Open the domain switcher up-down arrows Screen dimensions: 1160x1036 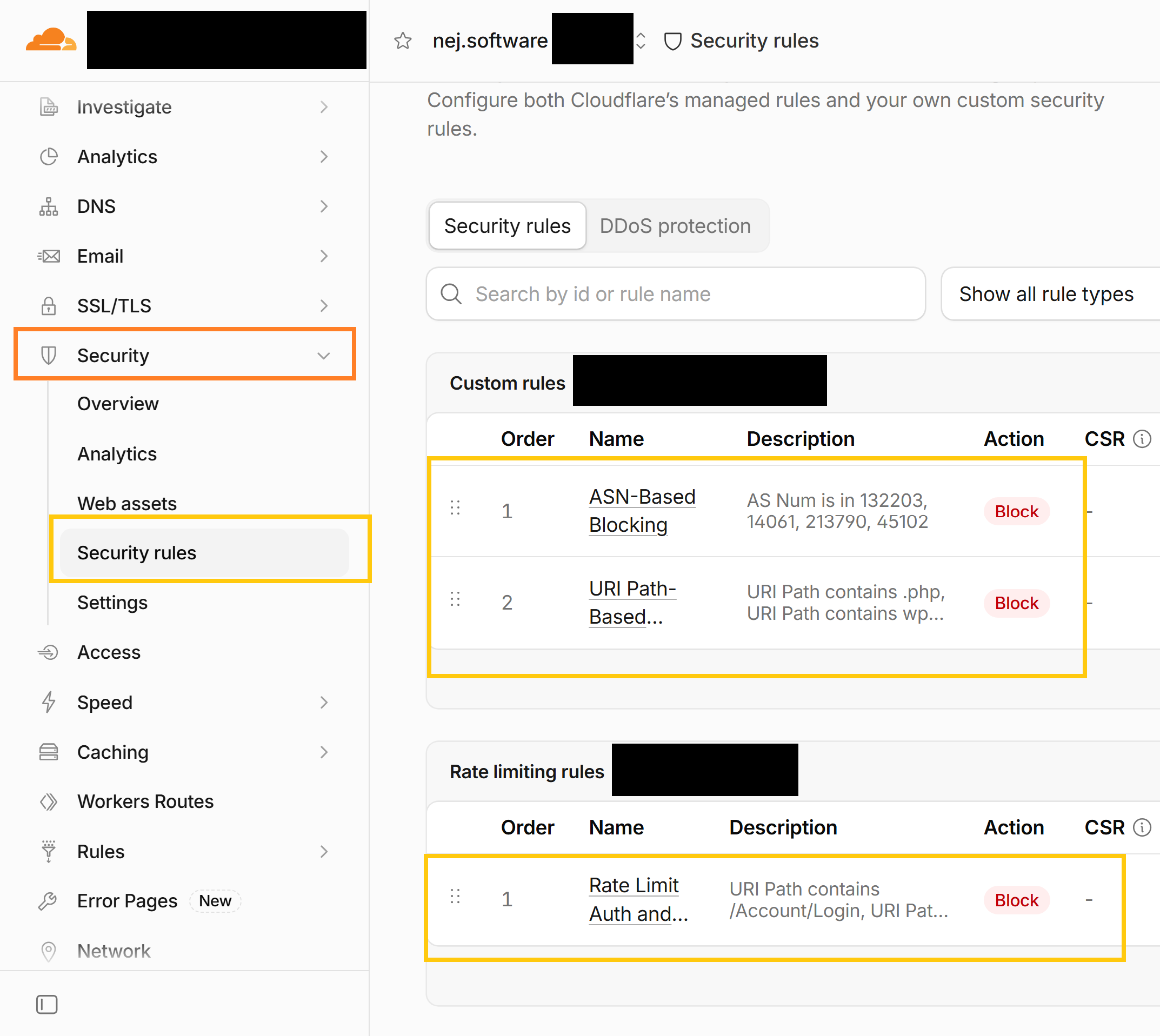[641, 41]
